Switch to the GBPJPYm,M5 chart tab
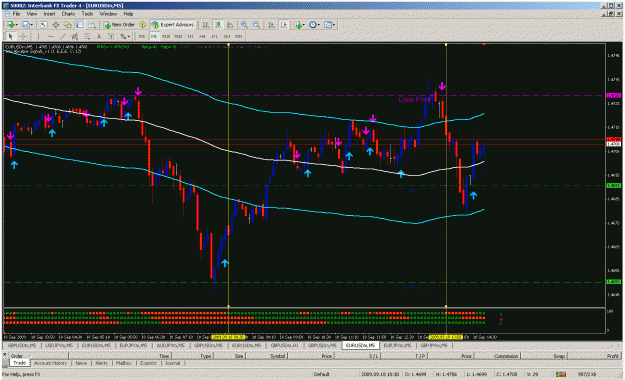Viewport: 625px width, 380px height. [x=434, y=345]
